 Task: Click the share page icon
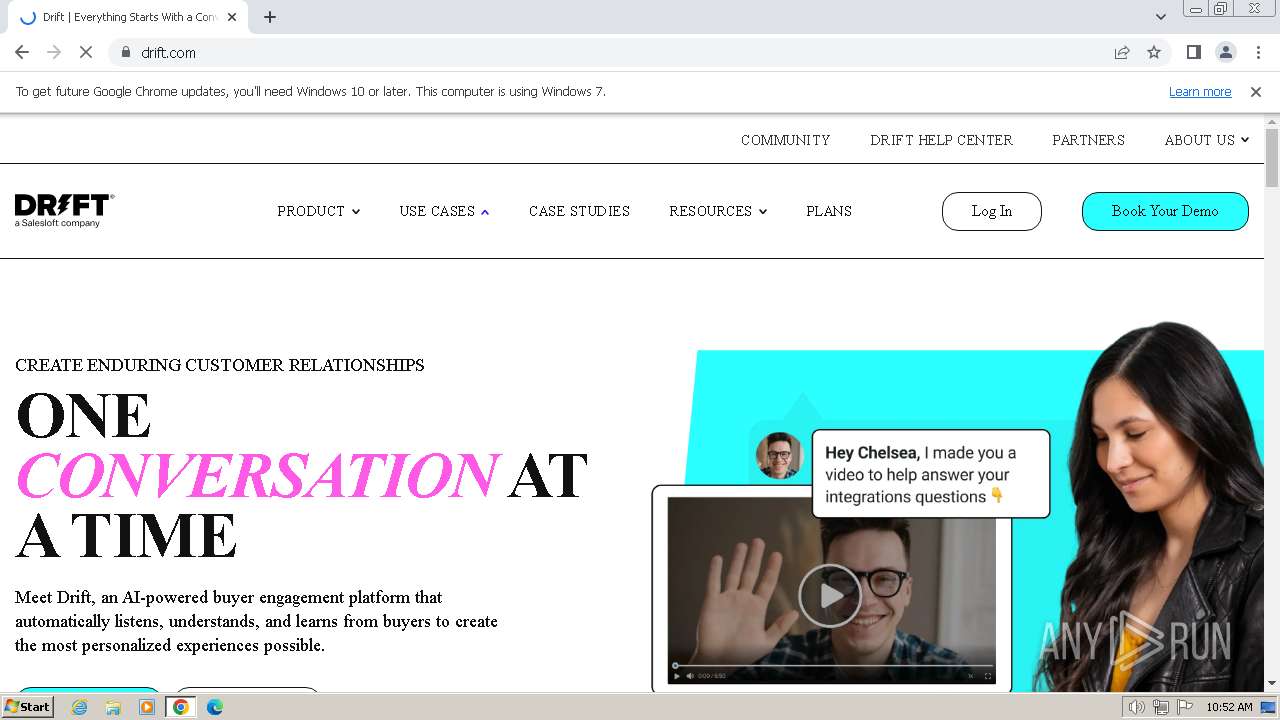[1122, 52]
